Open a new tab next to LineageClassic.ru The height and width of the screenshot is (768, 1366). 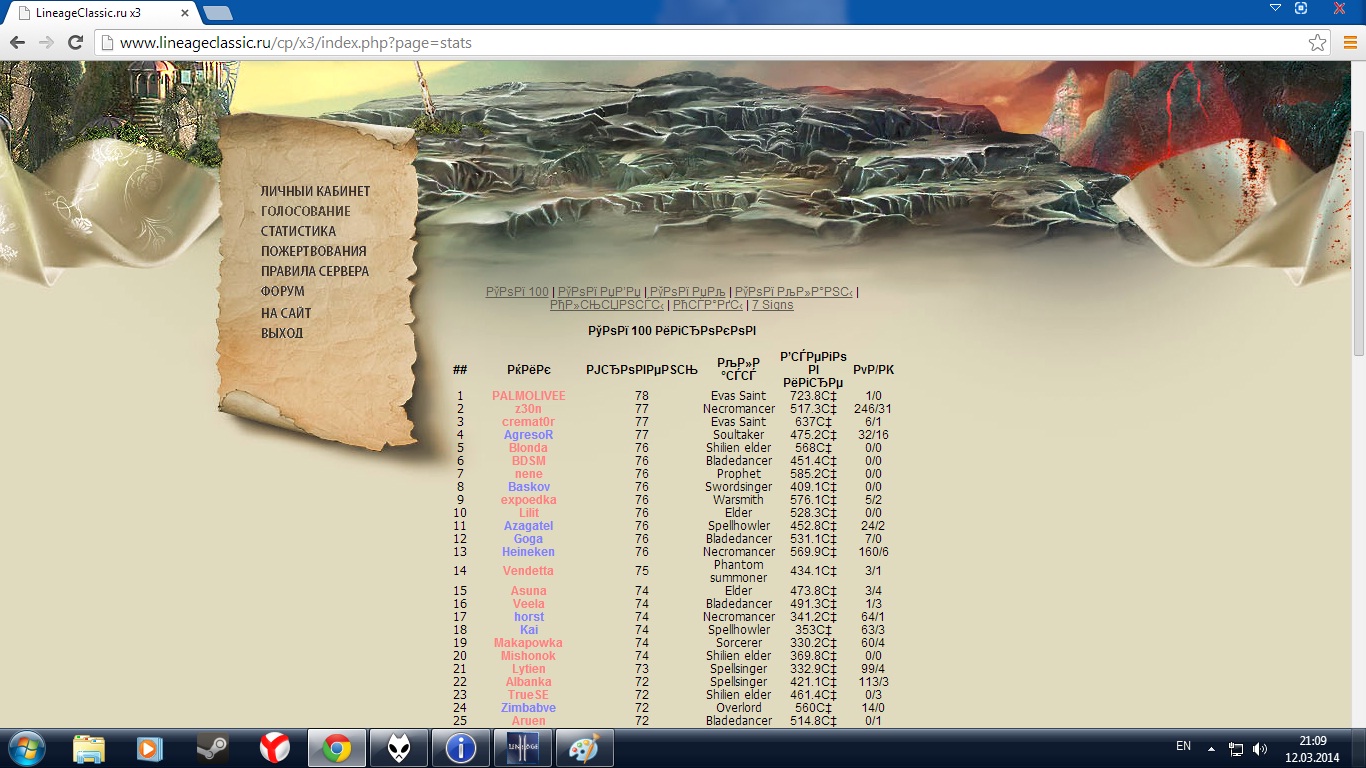[218, 13]
